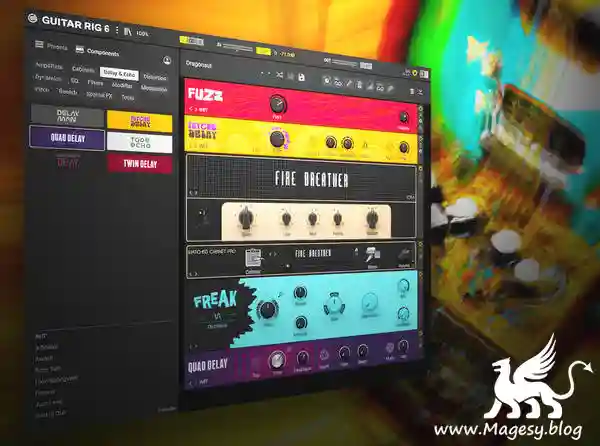The image size is (600, 446).
Task: Select the Distortion category
Action: (155, 77)
